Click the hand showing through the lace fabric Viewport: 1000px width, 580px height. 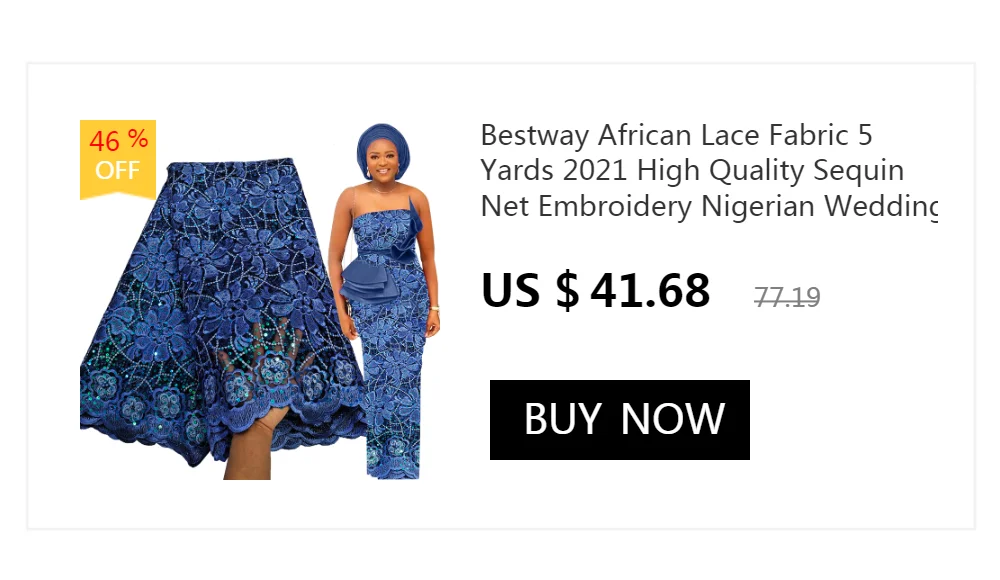[x=255, y=408]
